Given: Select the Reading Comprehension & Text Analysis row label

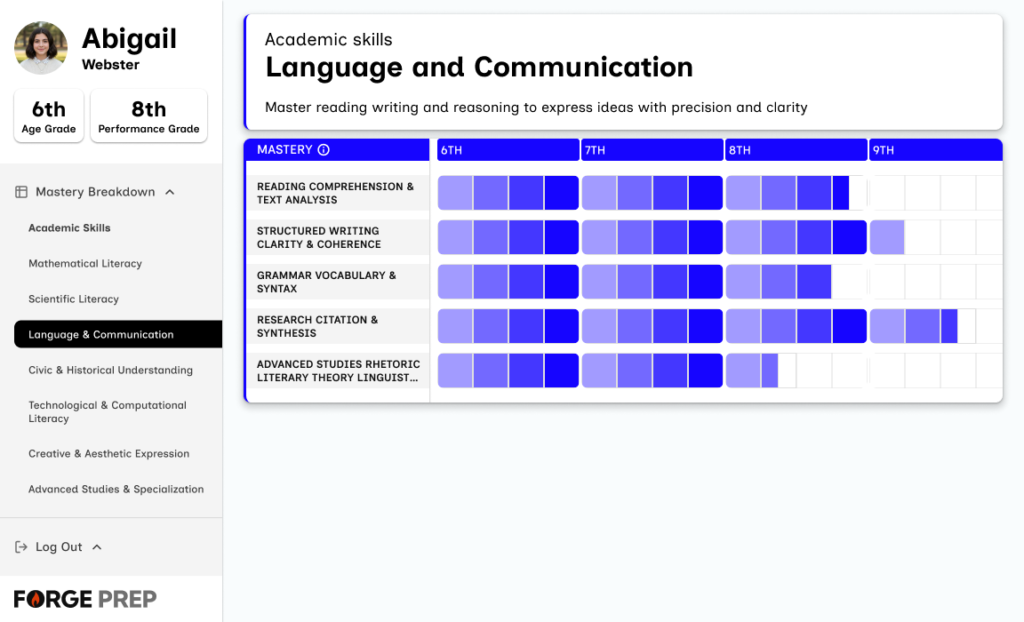Looking at the screenshot, I should click(335, 193).
